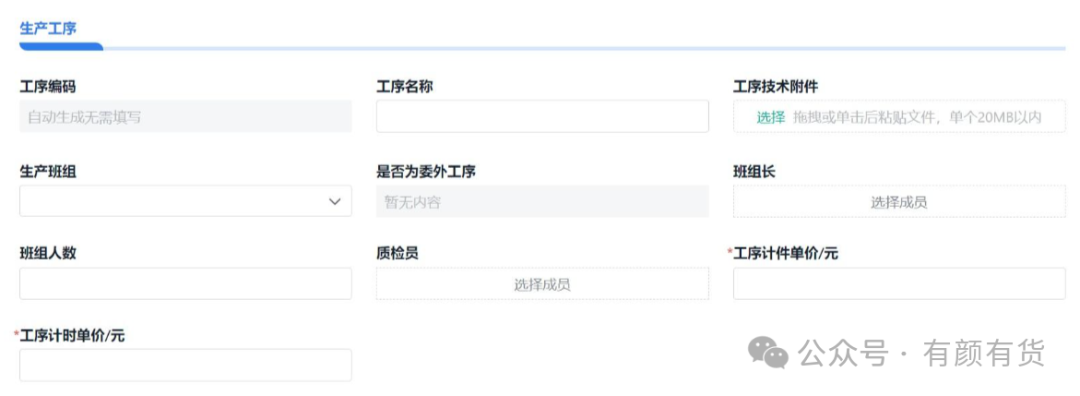Click the 班组长 field label
Viewport: 1080px width, 396px height.
click(754, 171)
